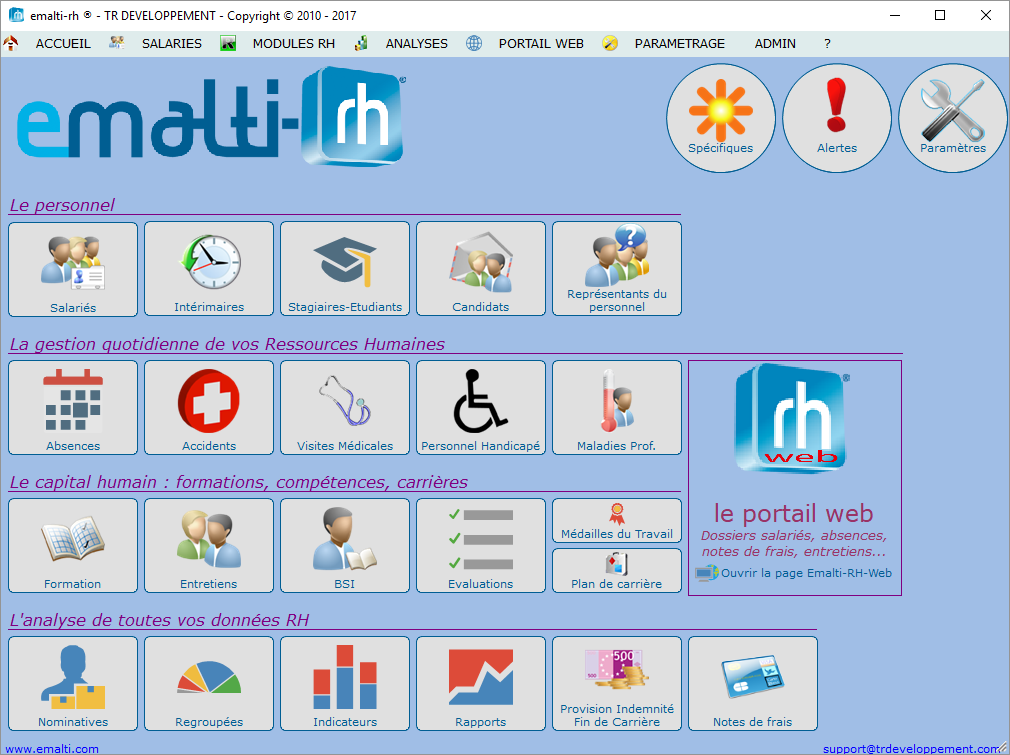This screenshot has height=755, width=1010.
Task: Open the PARAMETRAGE menu
Action: click(x=680, y=44)
